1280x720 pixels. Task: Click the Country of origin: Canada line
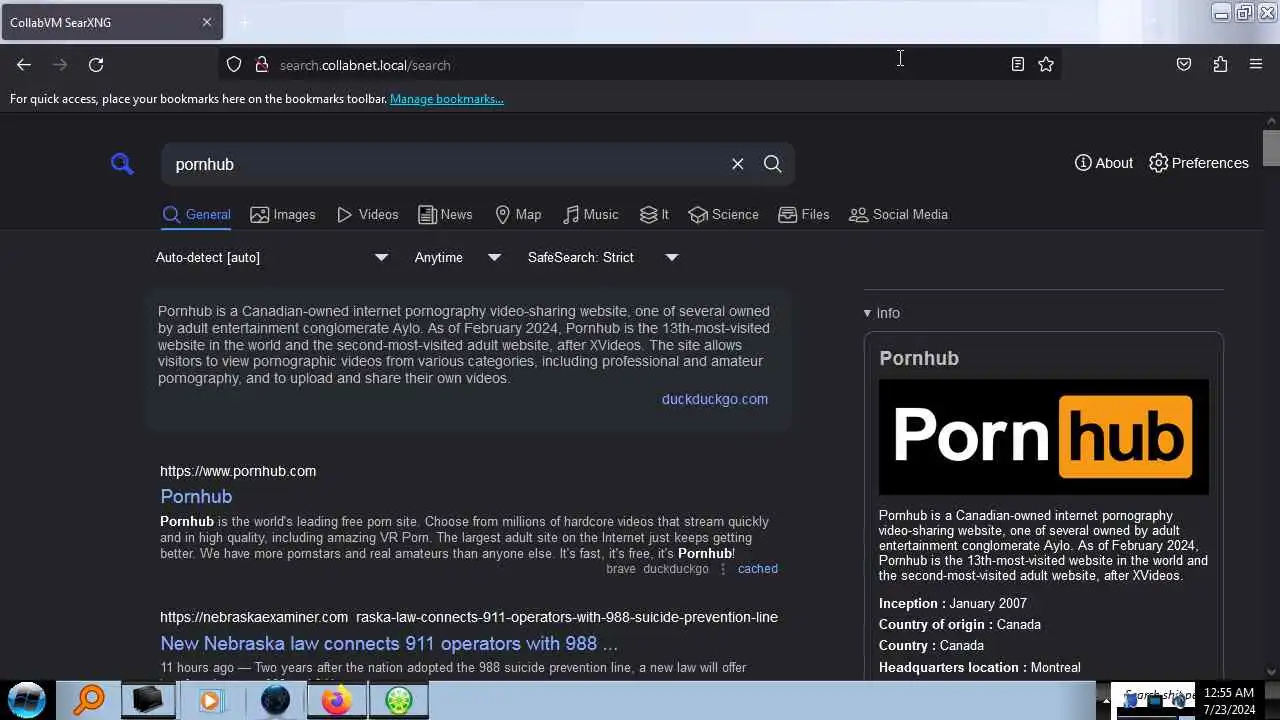960,624
